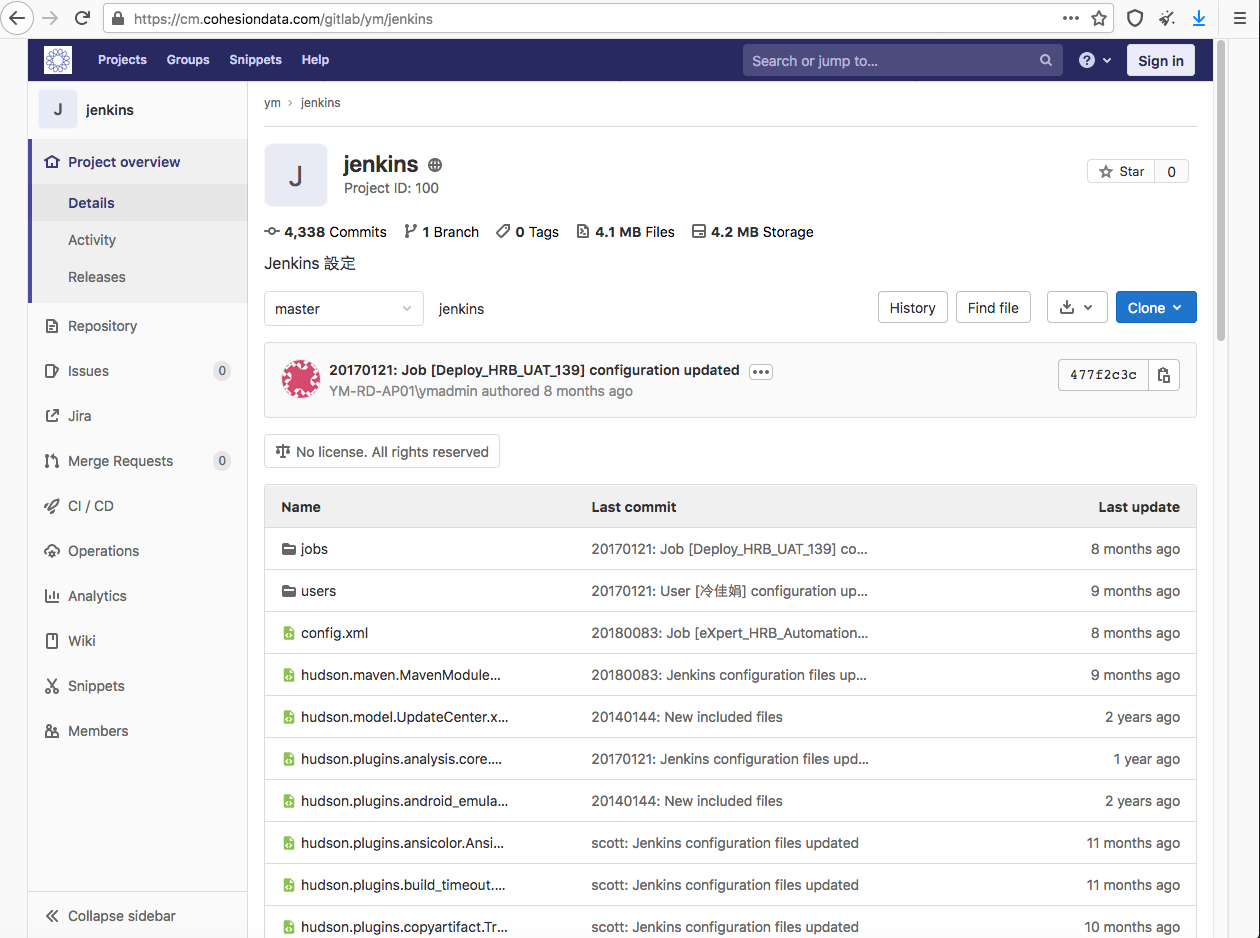Click the copy commit SHA icon
1260x938 pixels.
(1164, 375)
